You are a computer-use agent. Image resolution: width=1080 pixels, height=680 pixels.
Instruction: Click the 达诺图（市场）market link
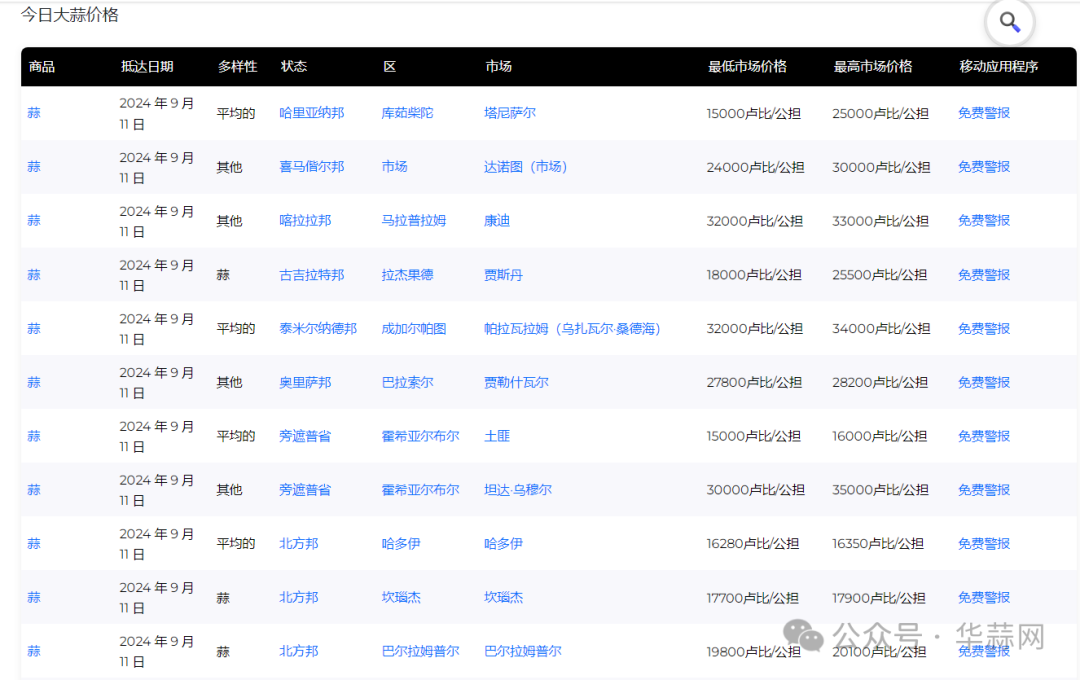coord(525,167)
